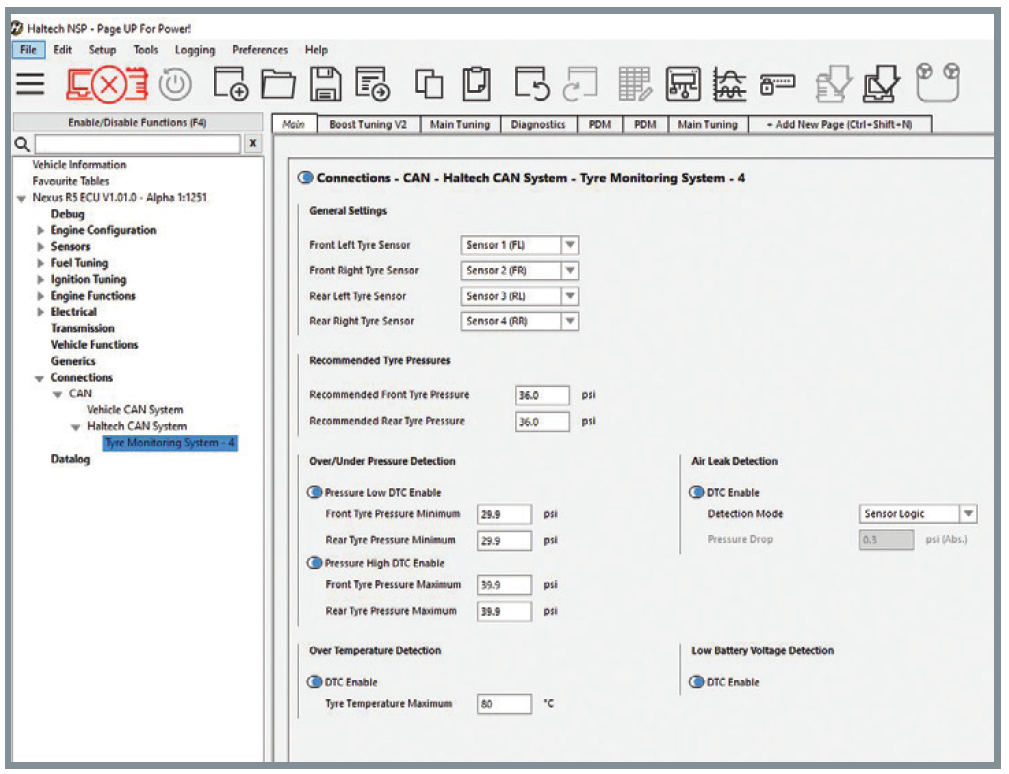Click the functions search input box
Viewport: 1009px width, 774px height.
[137, 144]
